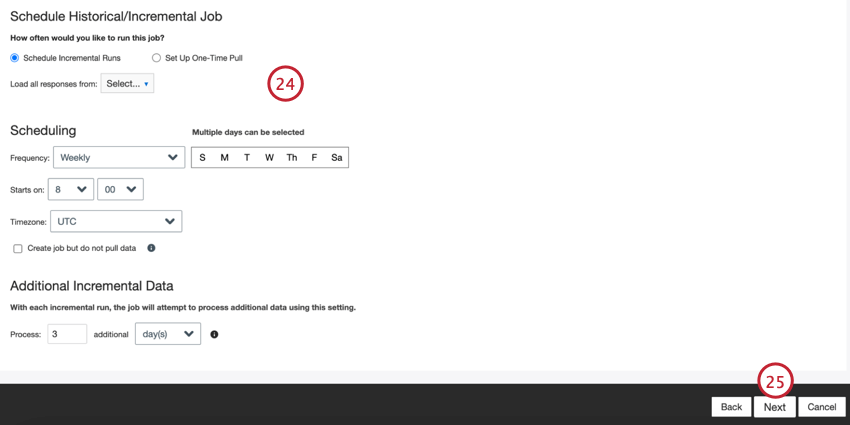Viewport: 850px width, 425px height.
Task: Open the Starts on minutes dropdown
Action: point(120,189)
